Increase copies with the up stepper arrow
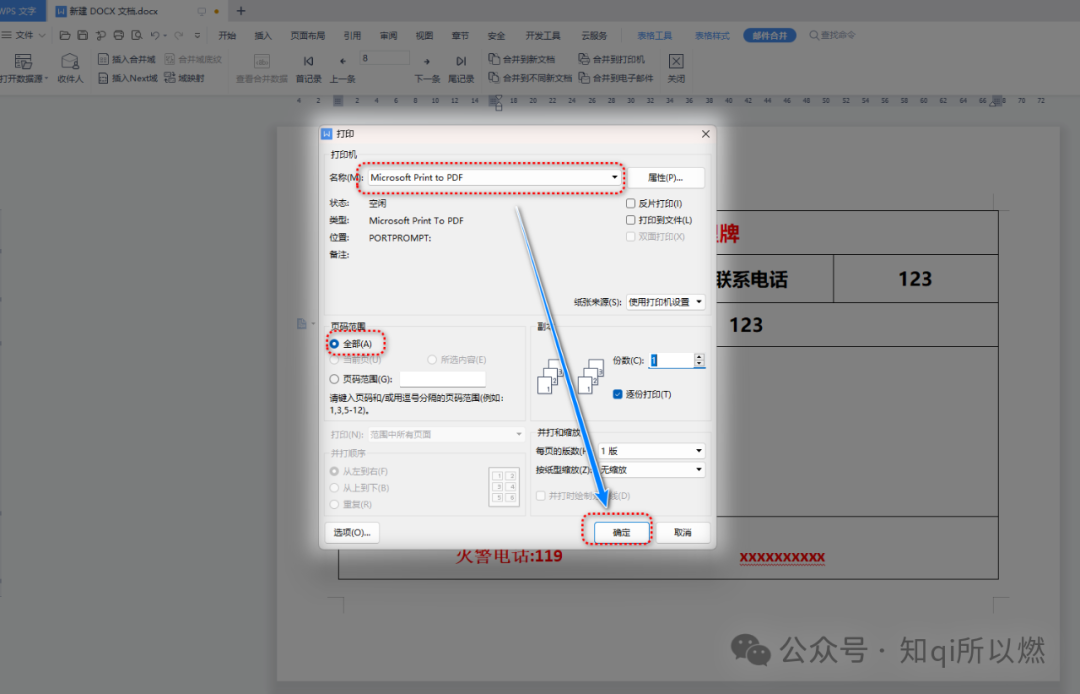 [x=700, y=357]
